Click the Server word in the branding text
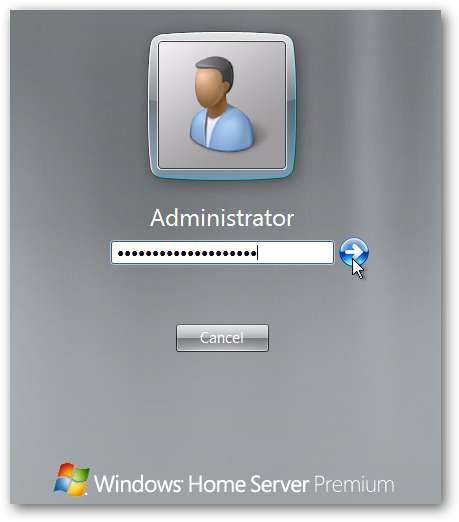 pyautogui.click(x=279, y=484)
